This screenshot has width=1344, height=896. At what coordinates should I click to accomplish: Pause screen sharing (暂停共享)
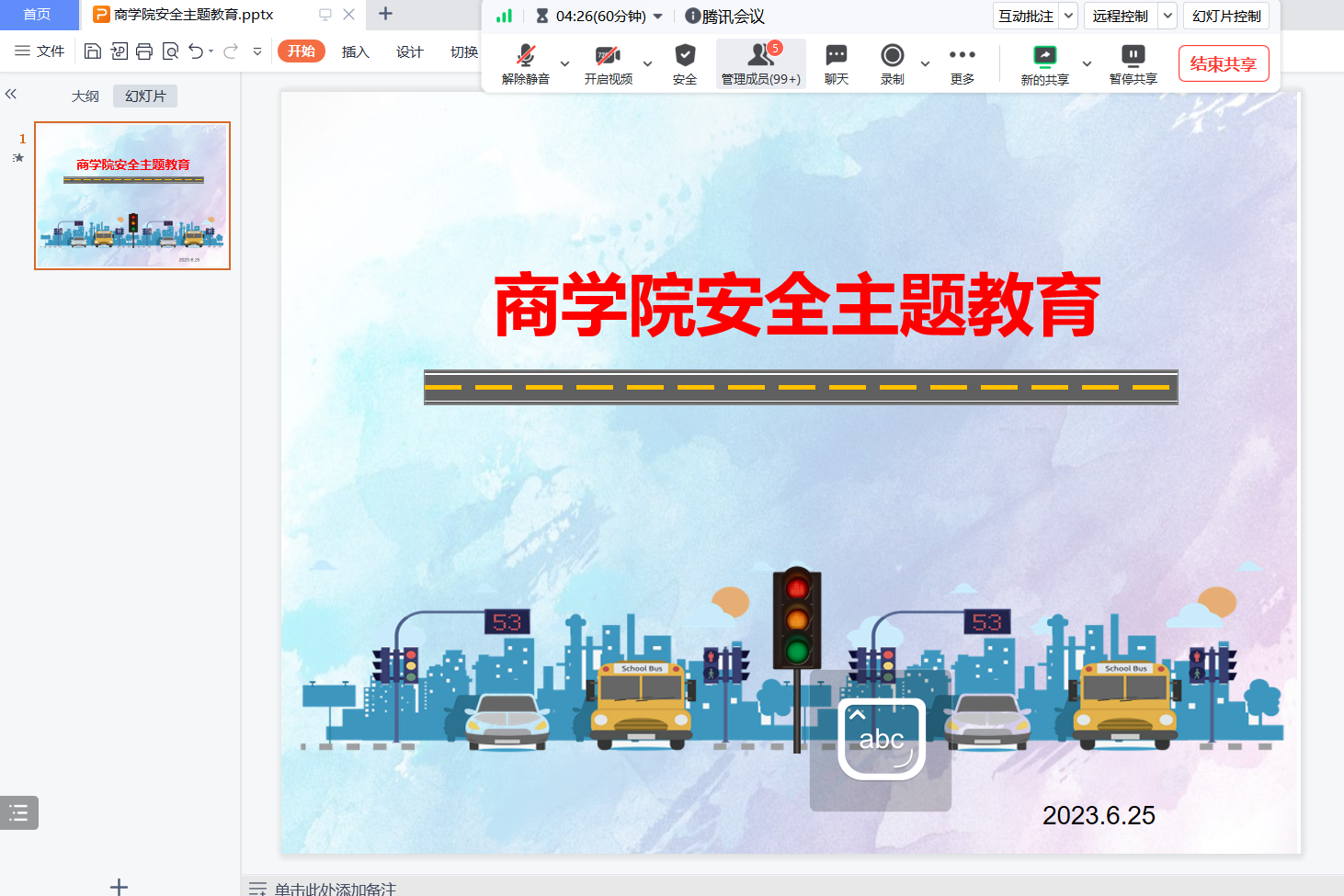1133,63
